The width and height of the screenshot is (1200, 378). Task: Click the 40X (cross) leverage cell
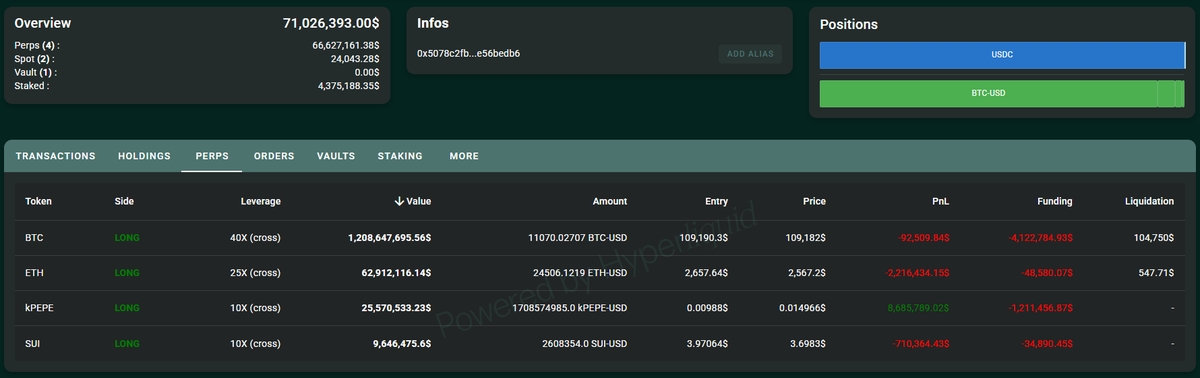pos(255,238)
